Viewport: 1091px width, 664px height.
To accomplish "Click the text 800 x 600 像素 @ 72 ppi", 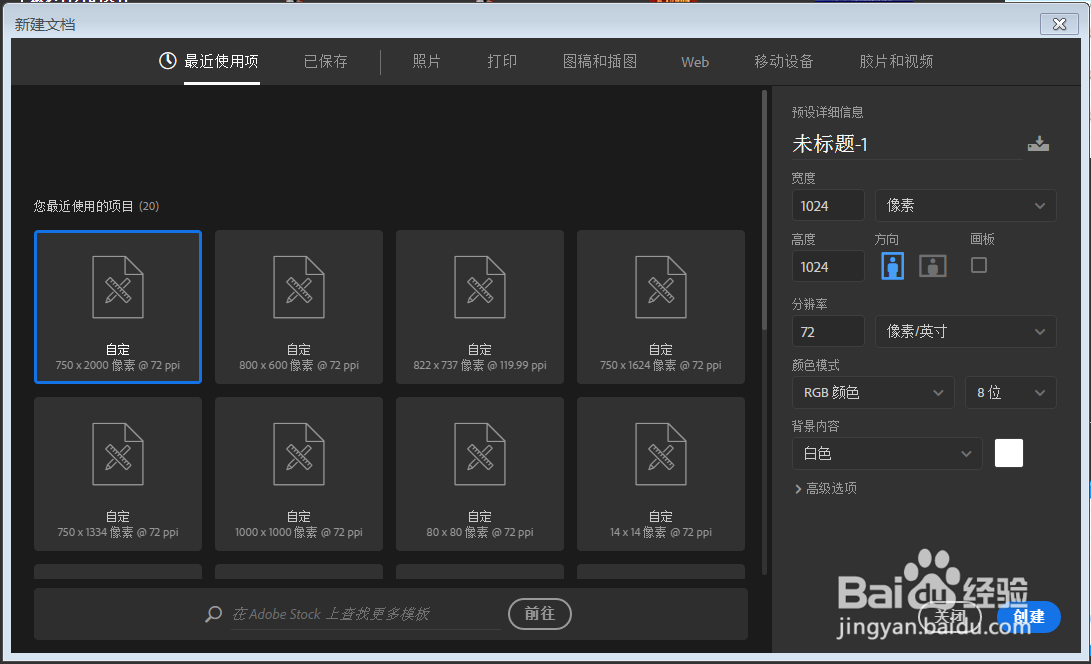I will coord(298,365).
